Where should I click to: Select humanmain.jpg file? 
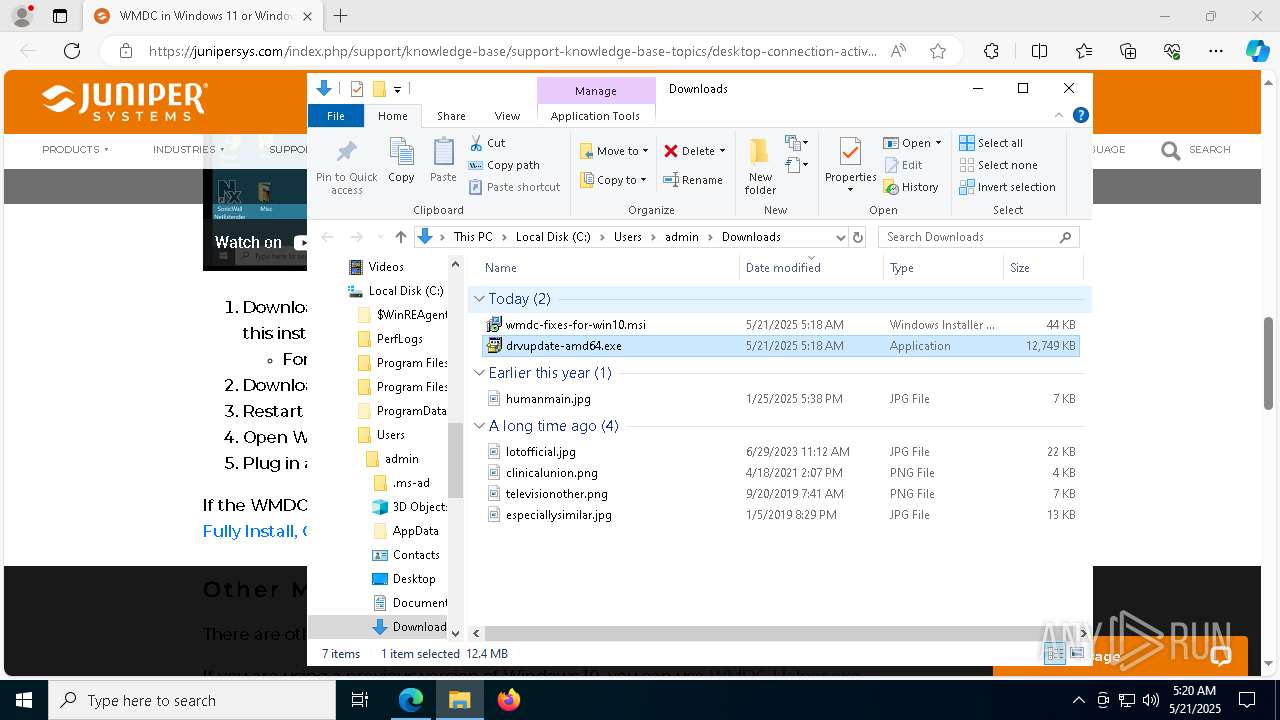tap(780, 399)
